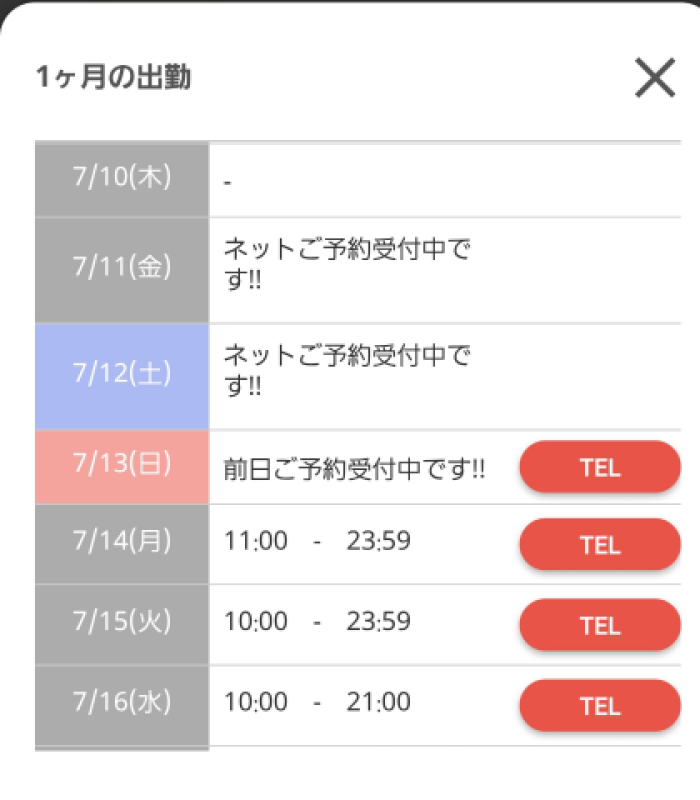Viewport: 700px width, 800px height.
Task: Click the dash entry for 7/10
Action: [228, 182]
